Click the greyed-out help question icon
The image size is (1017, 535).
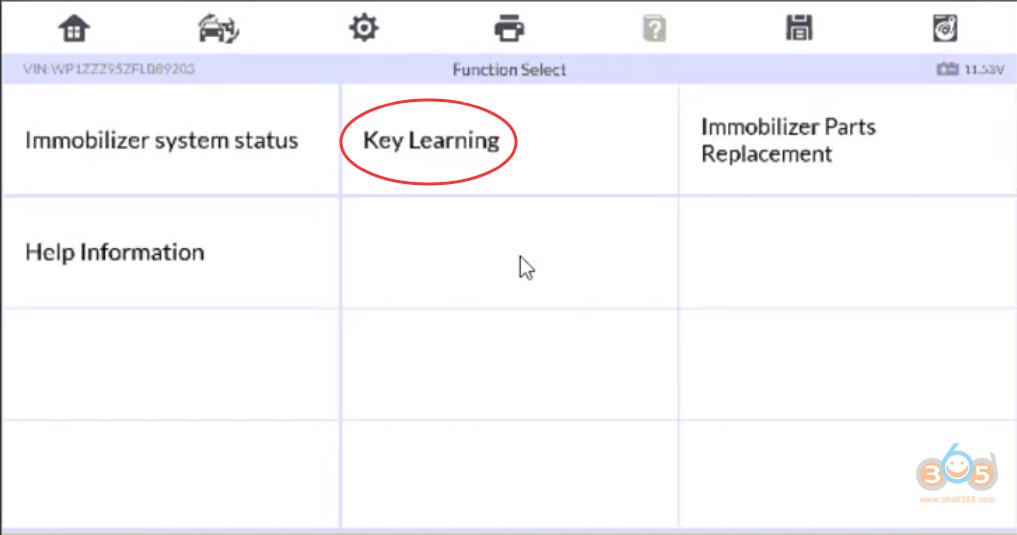(654, 29)
